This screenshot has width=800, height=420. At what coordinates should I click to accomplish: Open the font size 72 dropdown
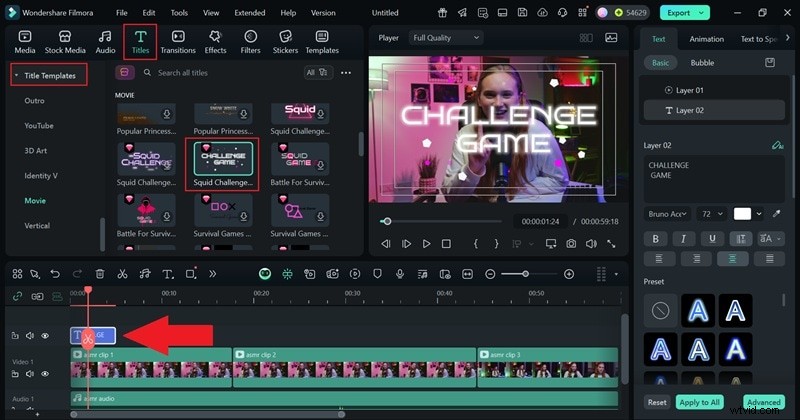click(x=711, y=214)
